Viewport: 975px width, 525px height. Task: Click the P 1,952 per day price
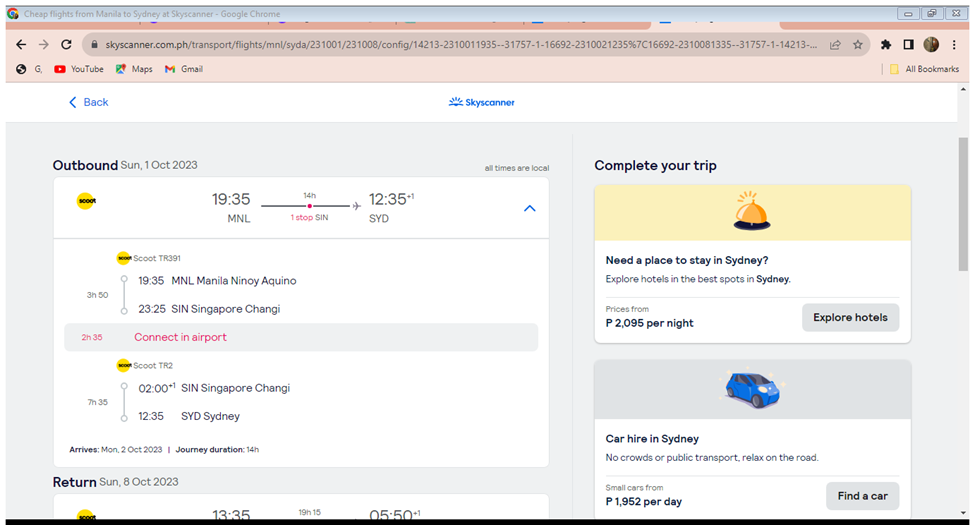[644, 502]
